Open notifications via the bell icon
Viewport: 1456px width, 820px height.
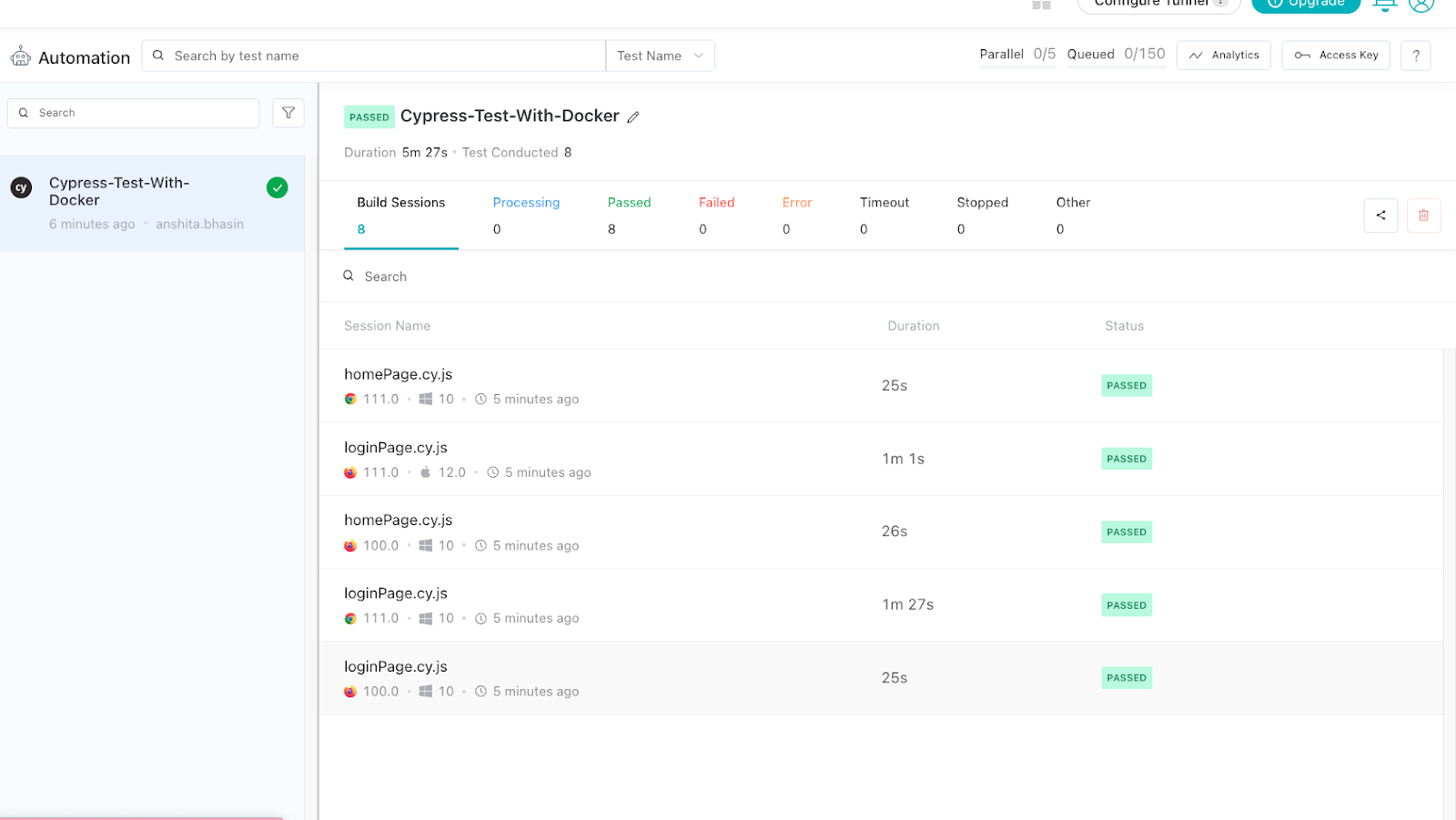click(1384, 6)
